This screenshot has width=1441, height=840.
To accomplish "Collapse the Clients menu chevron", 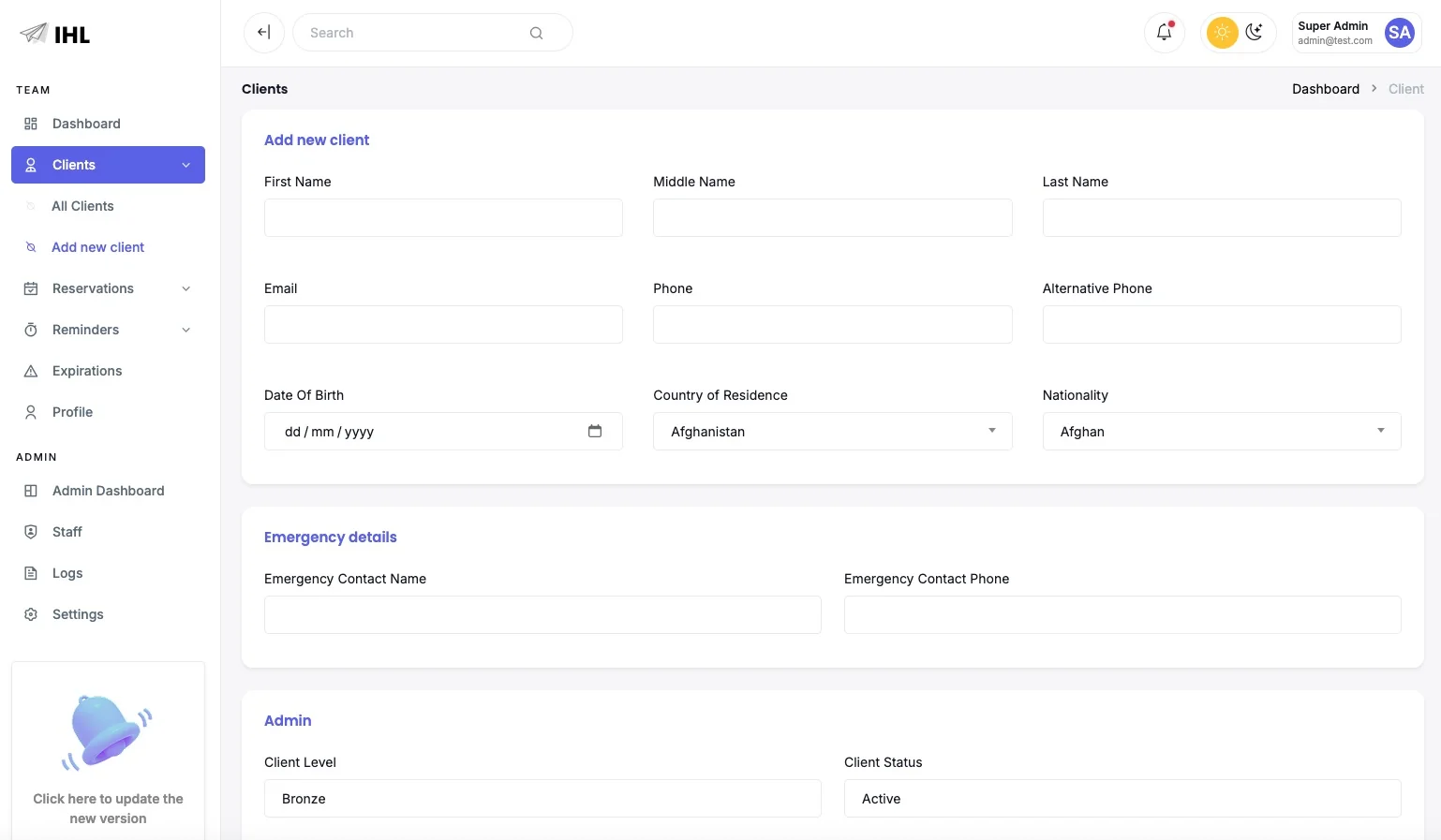I will [x=186, y=165].
